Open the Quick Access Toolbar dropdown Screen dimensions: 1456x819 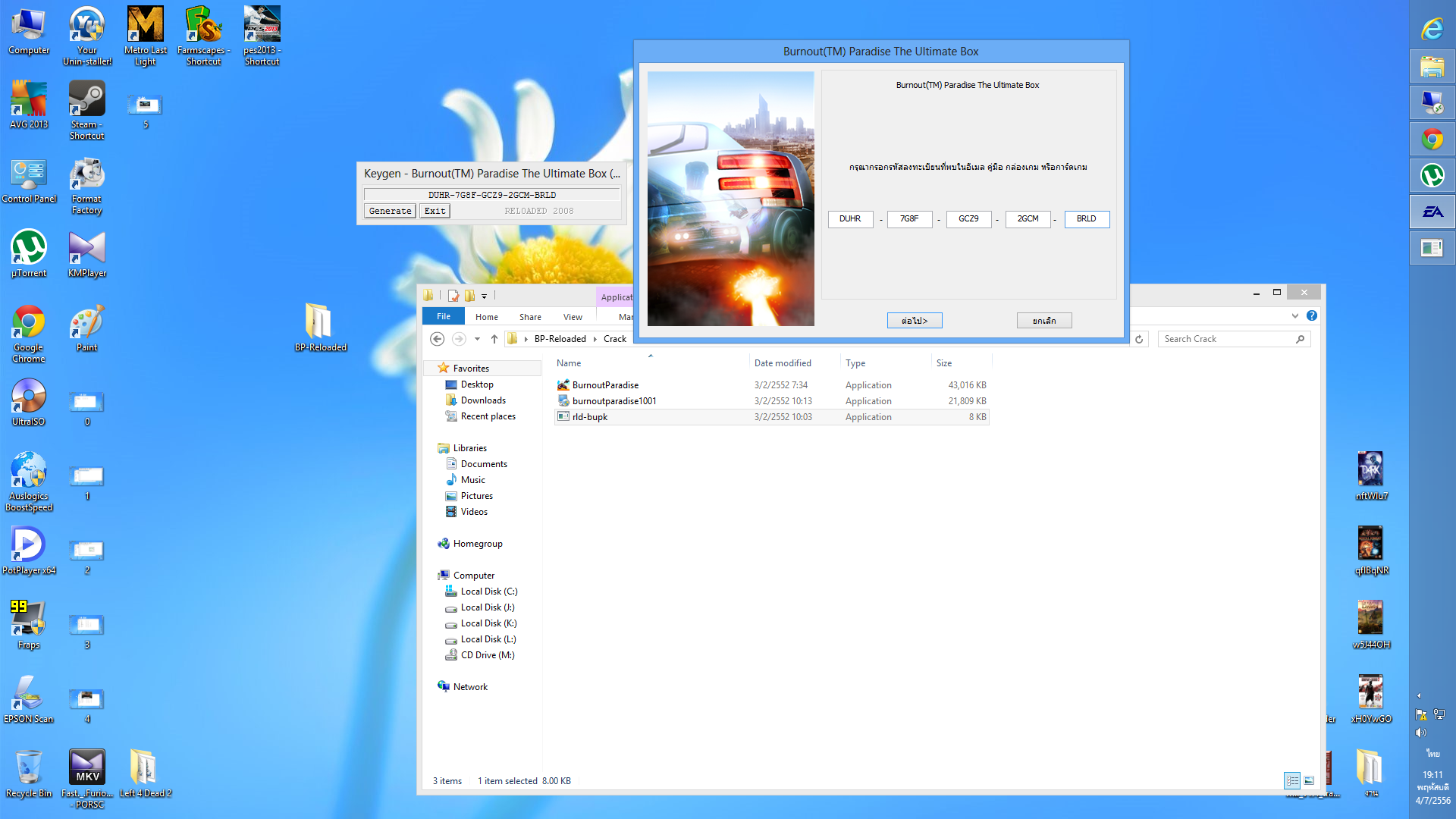pyautogui.click(x=484, y=297)
